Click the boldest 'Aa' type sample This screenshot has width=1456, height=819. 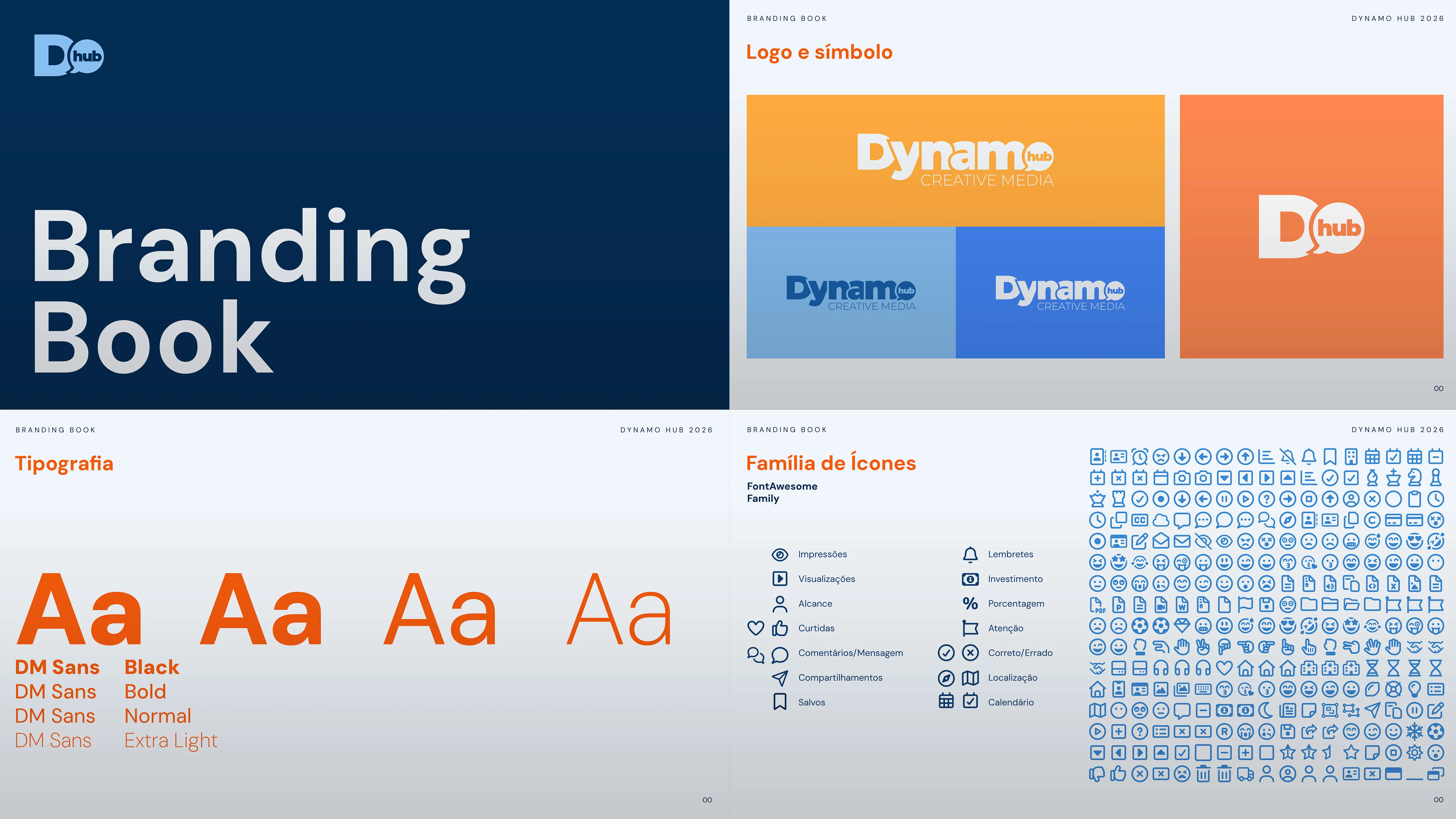(79, 609)
